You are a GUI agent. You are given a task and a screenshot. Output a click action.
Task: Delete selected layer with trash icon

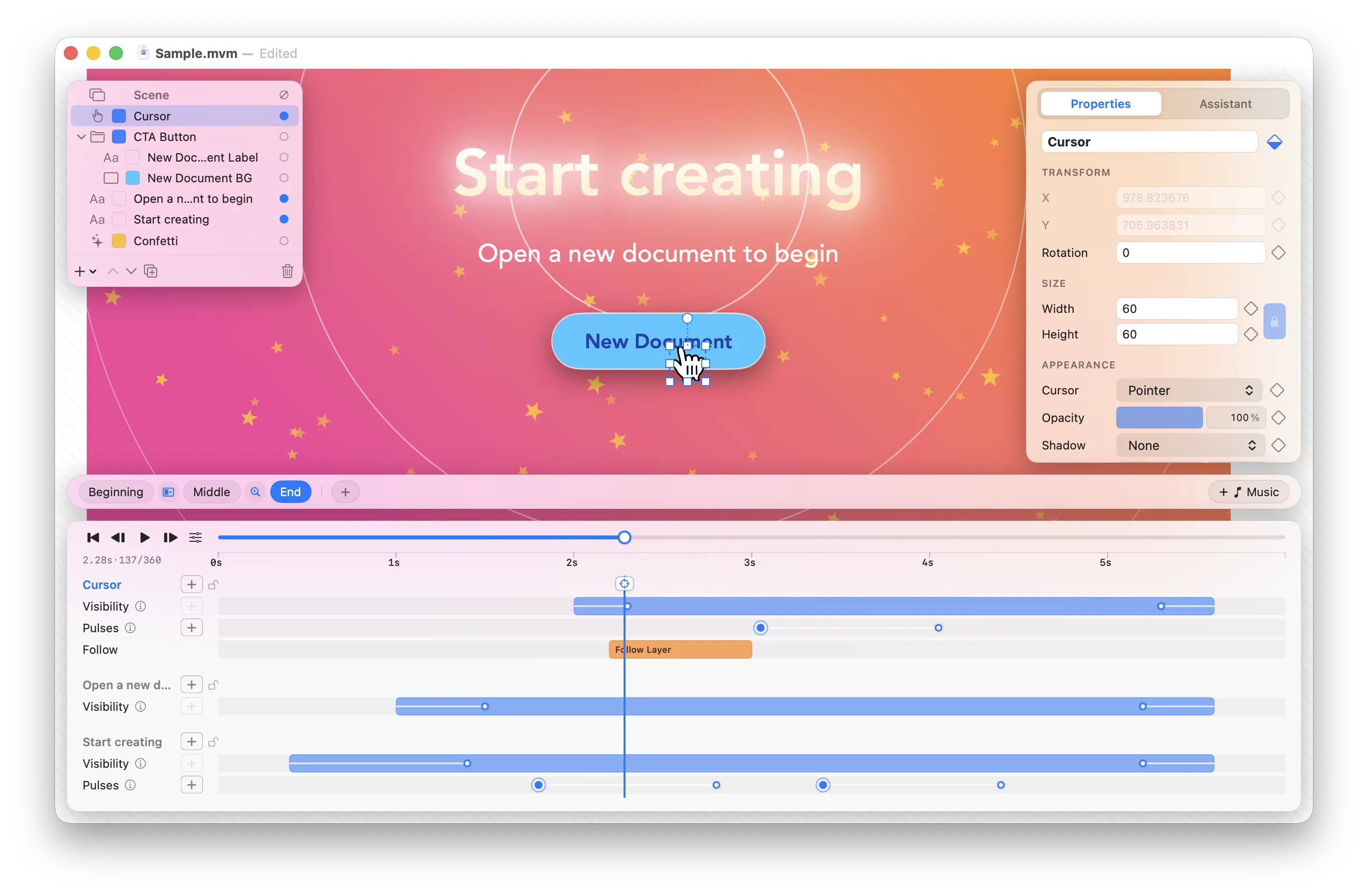(x=287, y=271)
